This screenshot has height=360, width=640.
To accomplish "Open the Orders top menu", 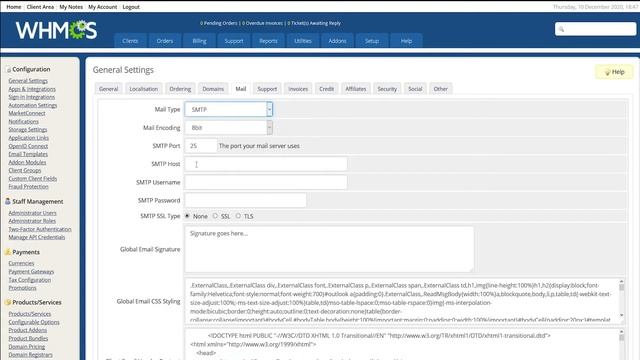I will coord(165,41).
